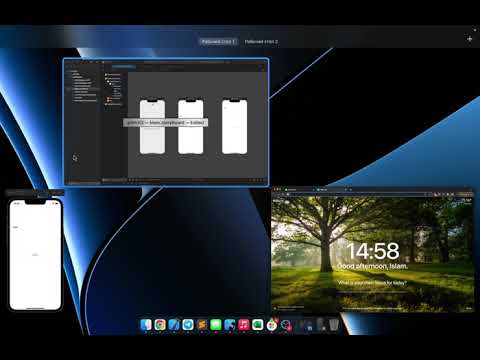Viewport: 480px width, 360px height.
Task: Click the first view controller scene in storyboard
Action: tap(152, 127)
